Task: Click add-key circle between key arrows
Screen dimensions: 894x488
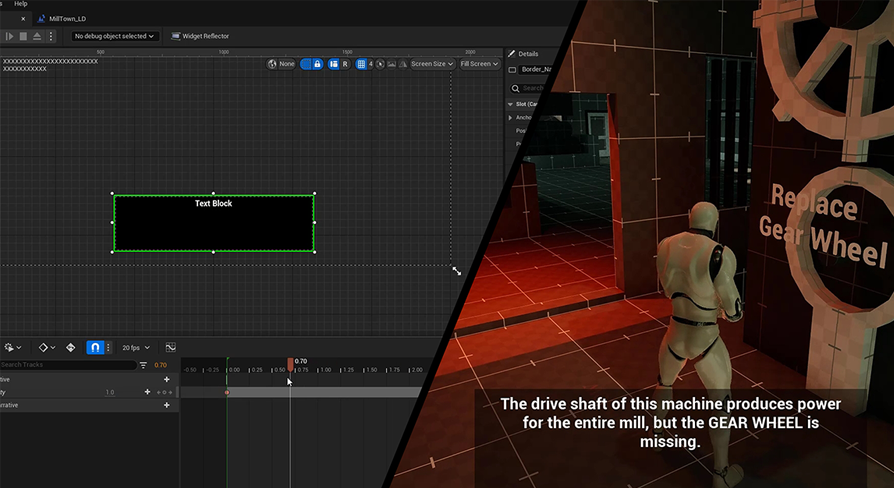Action: [x=165, y=392]
